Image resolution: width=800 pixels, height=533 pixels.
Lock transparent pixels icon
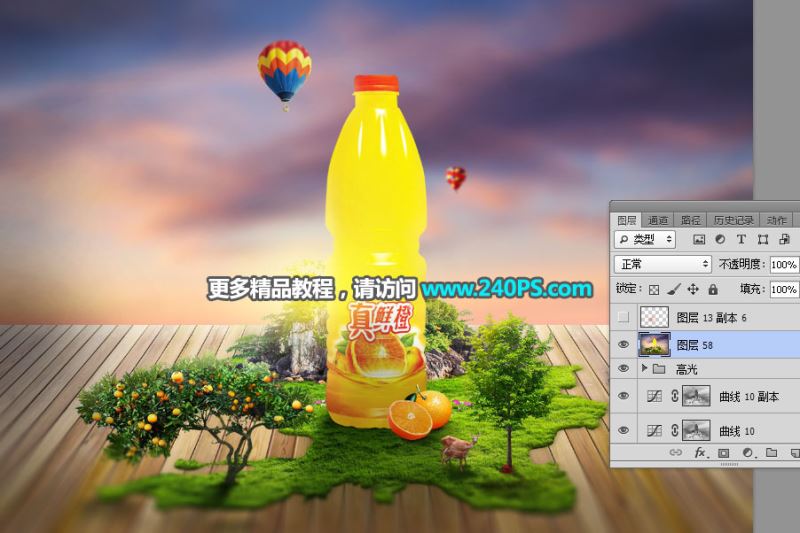(654, 290)
